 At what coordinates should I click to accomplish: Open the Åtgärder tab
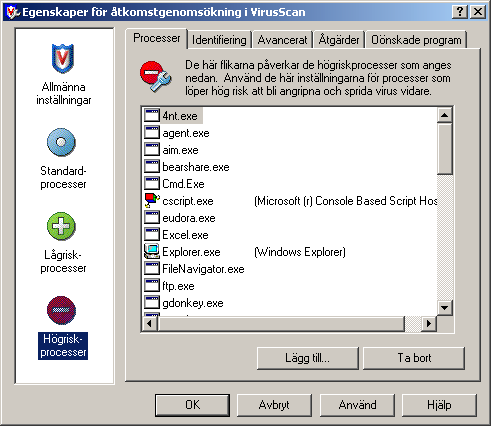click(x=339, y=40)
